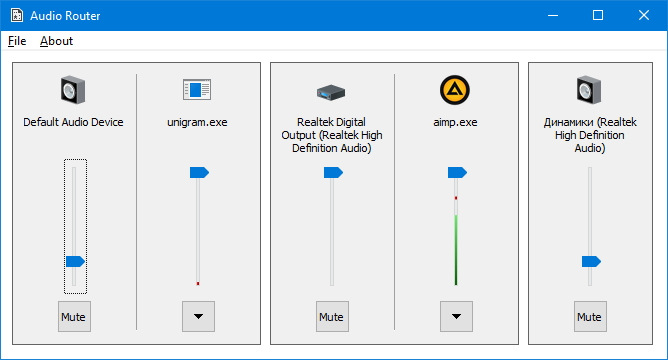Click the Default Audio Device speaker icon
The image size is (668, 360).
[x=73, y=90]
